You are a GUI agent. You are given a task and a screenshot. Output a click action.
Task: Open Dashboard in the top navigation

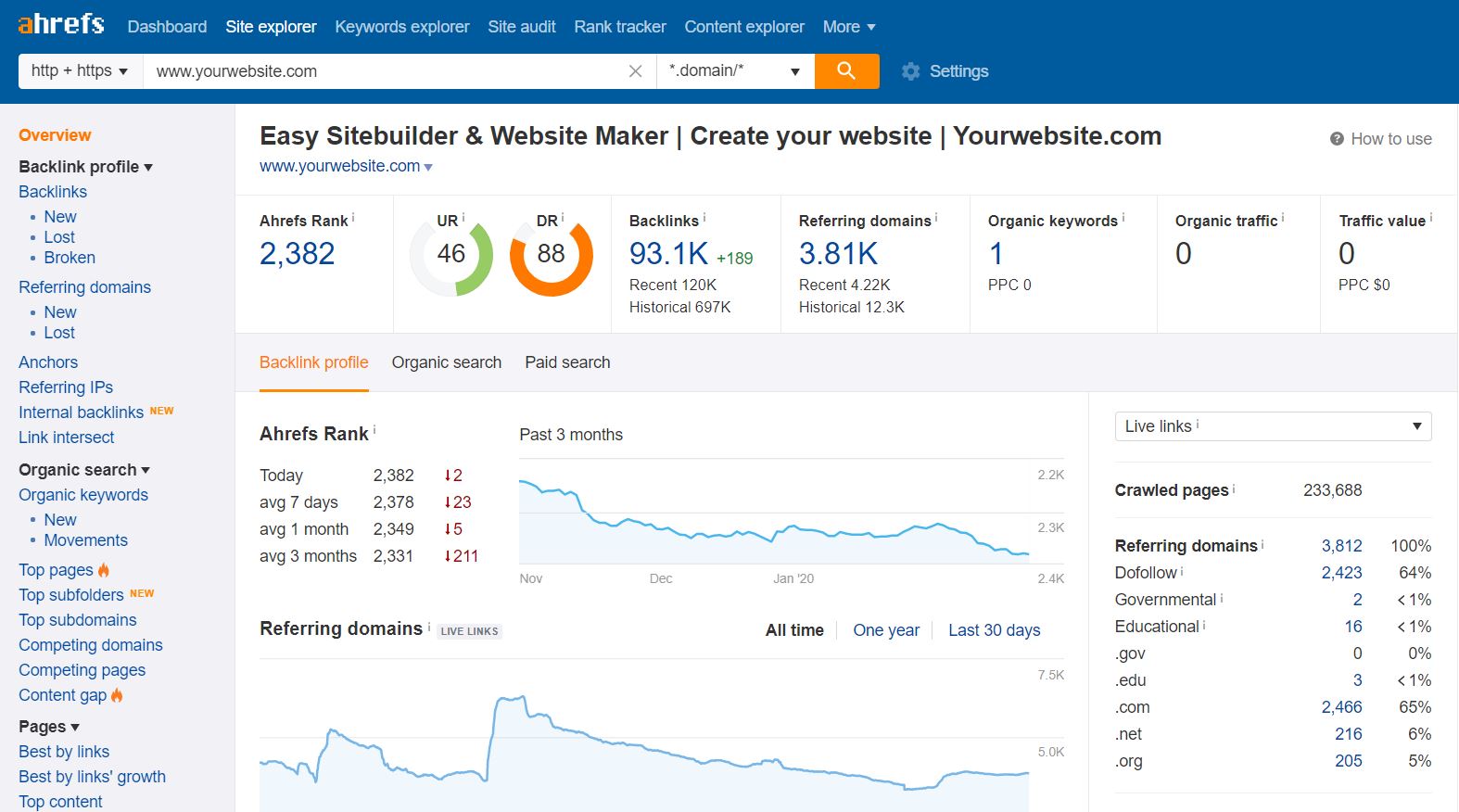click(167, 27)
